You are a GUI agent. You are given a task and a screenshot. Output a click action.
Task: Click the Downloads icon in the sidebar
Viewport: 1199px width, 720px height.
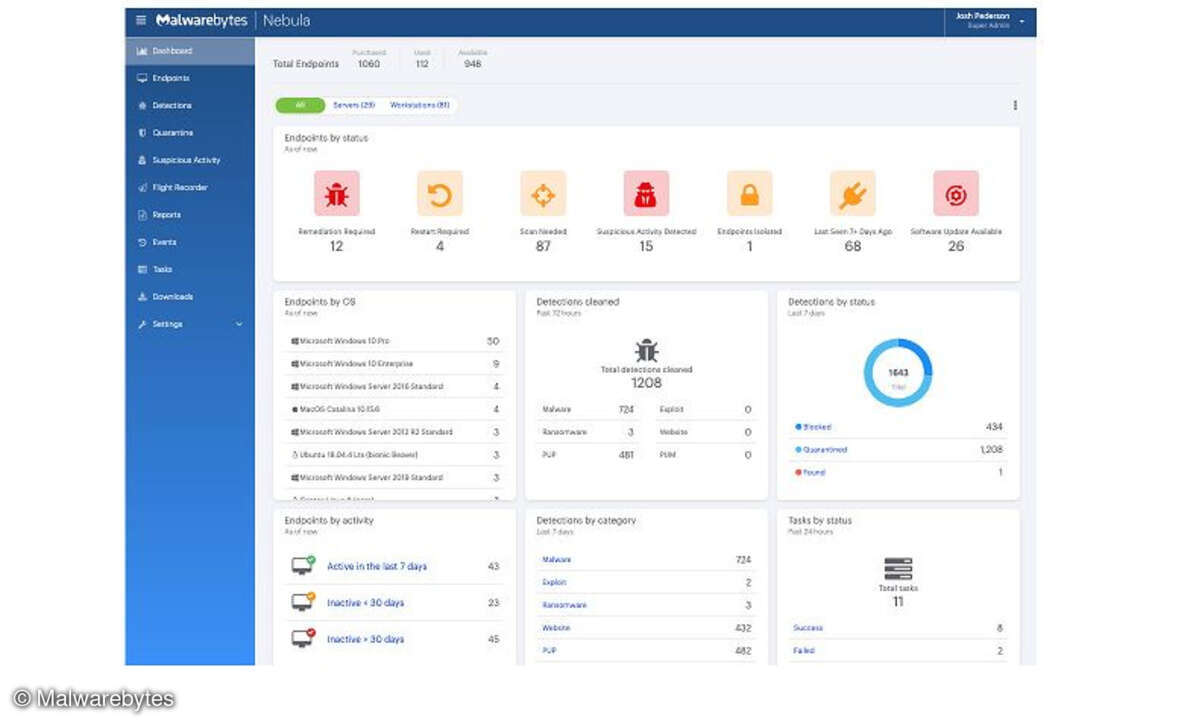141,297
